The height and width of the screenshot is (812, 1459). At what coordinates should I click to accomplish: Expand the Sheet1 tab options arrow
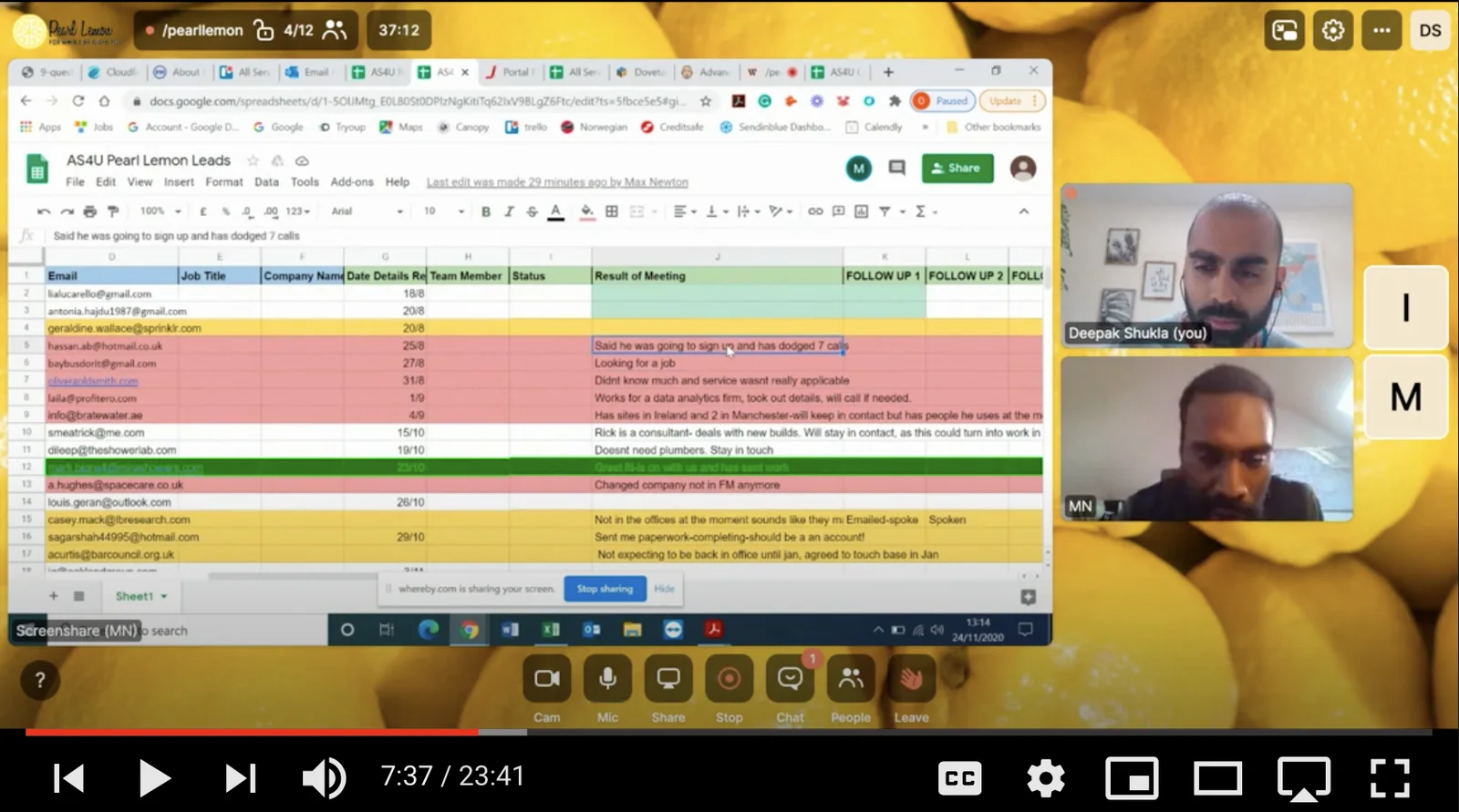[x=164, y=596]
